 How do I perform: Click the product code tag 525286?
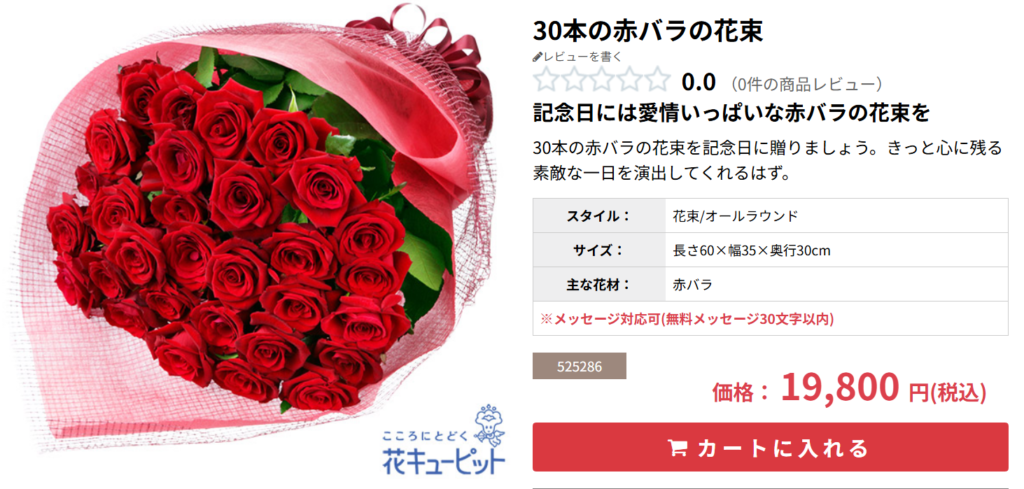coord(579,366)
